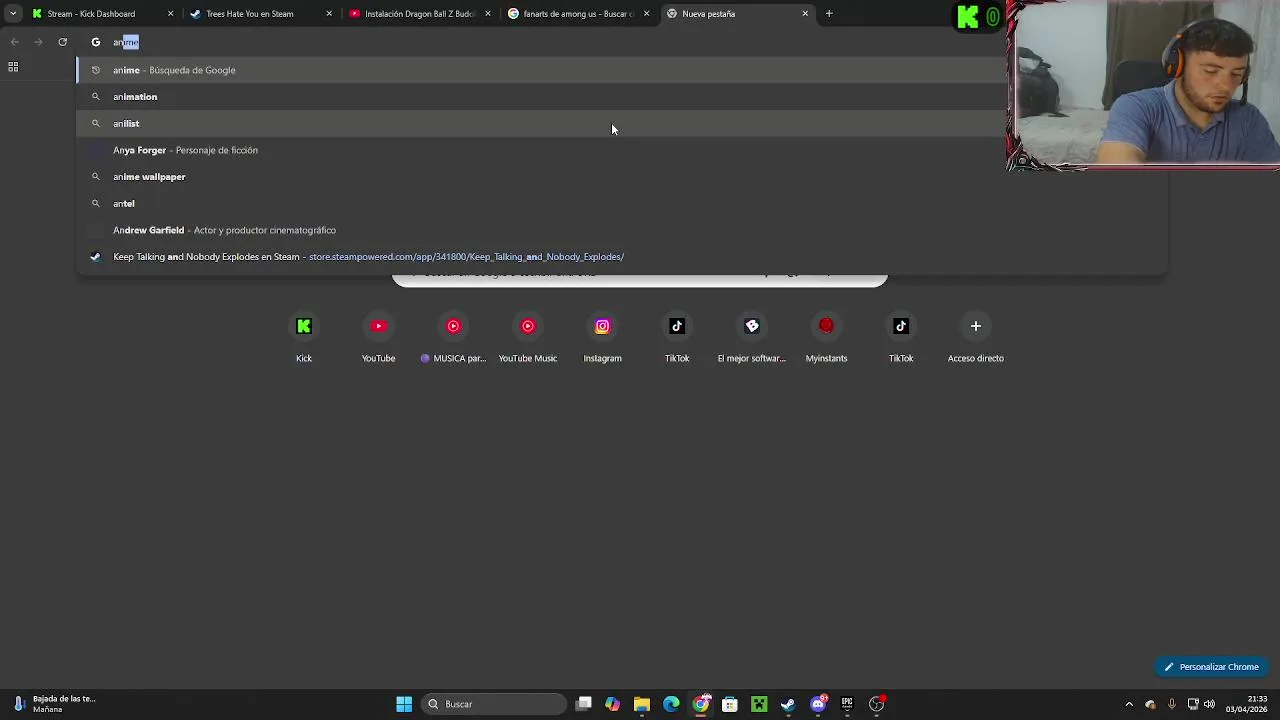Click the microphone tray icon
Screen dimensions: 1280x720
(1171, 704)
